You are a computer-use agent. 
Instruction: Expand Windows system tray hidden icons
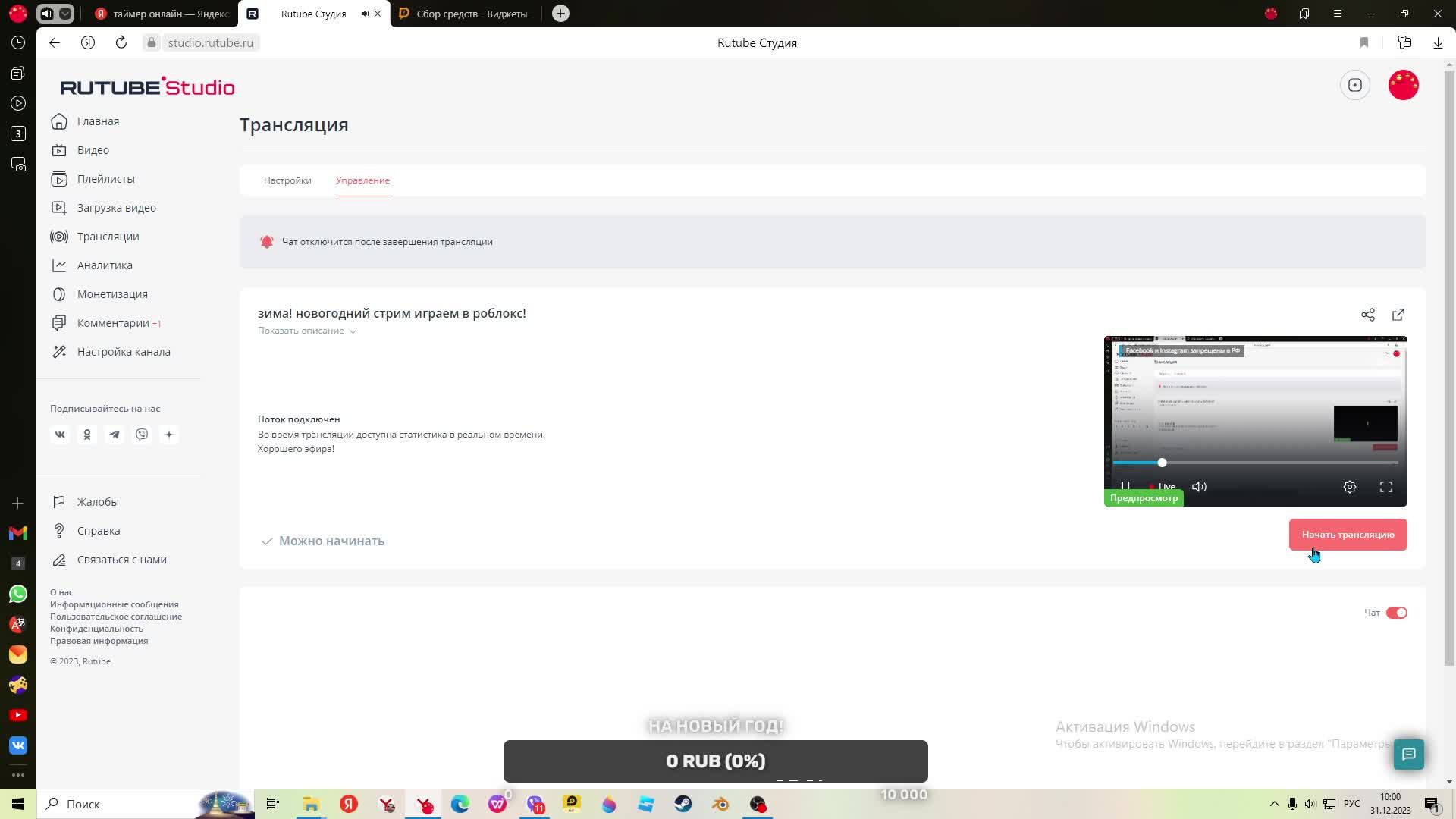click(1274, 804)
